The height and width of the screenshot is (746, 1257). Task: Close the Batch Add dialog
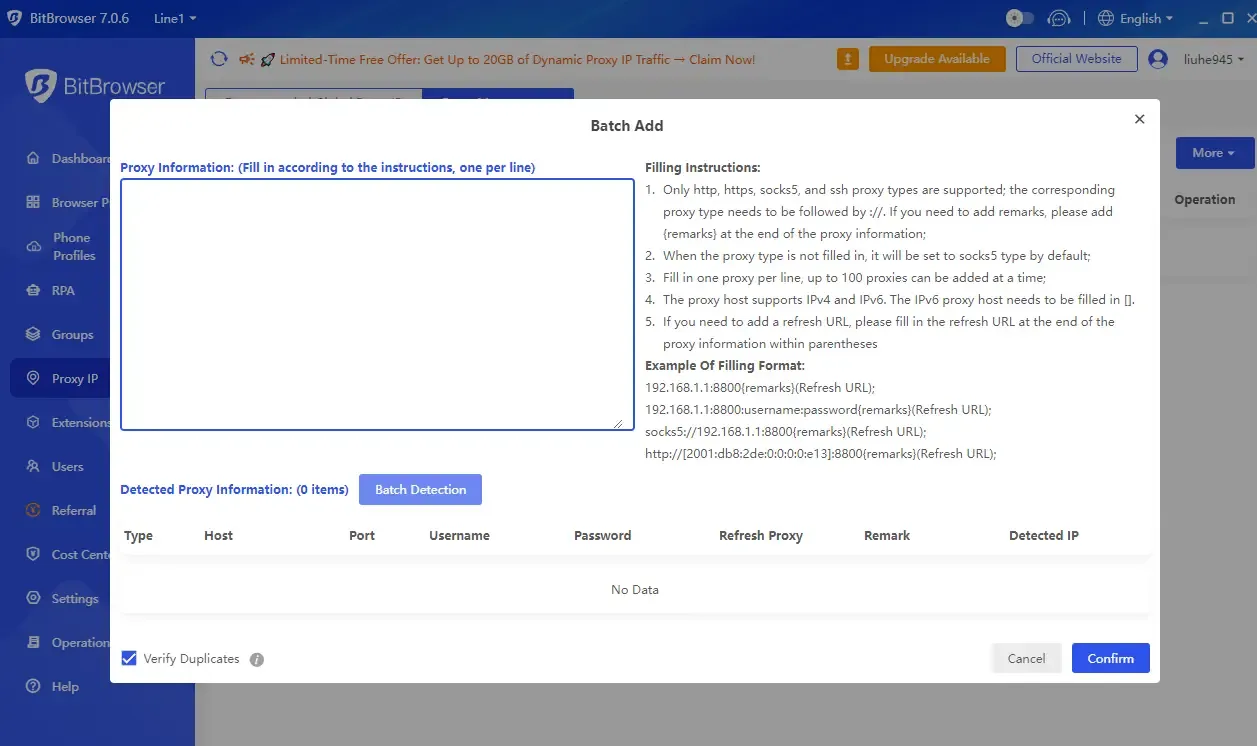pyautogui.click(x=1139, y=119)
